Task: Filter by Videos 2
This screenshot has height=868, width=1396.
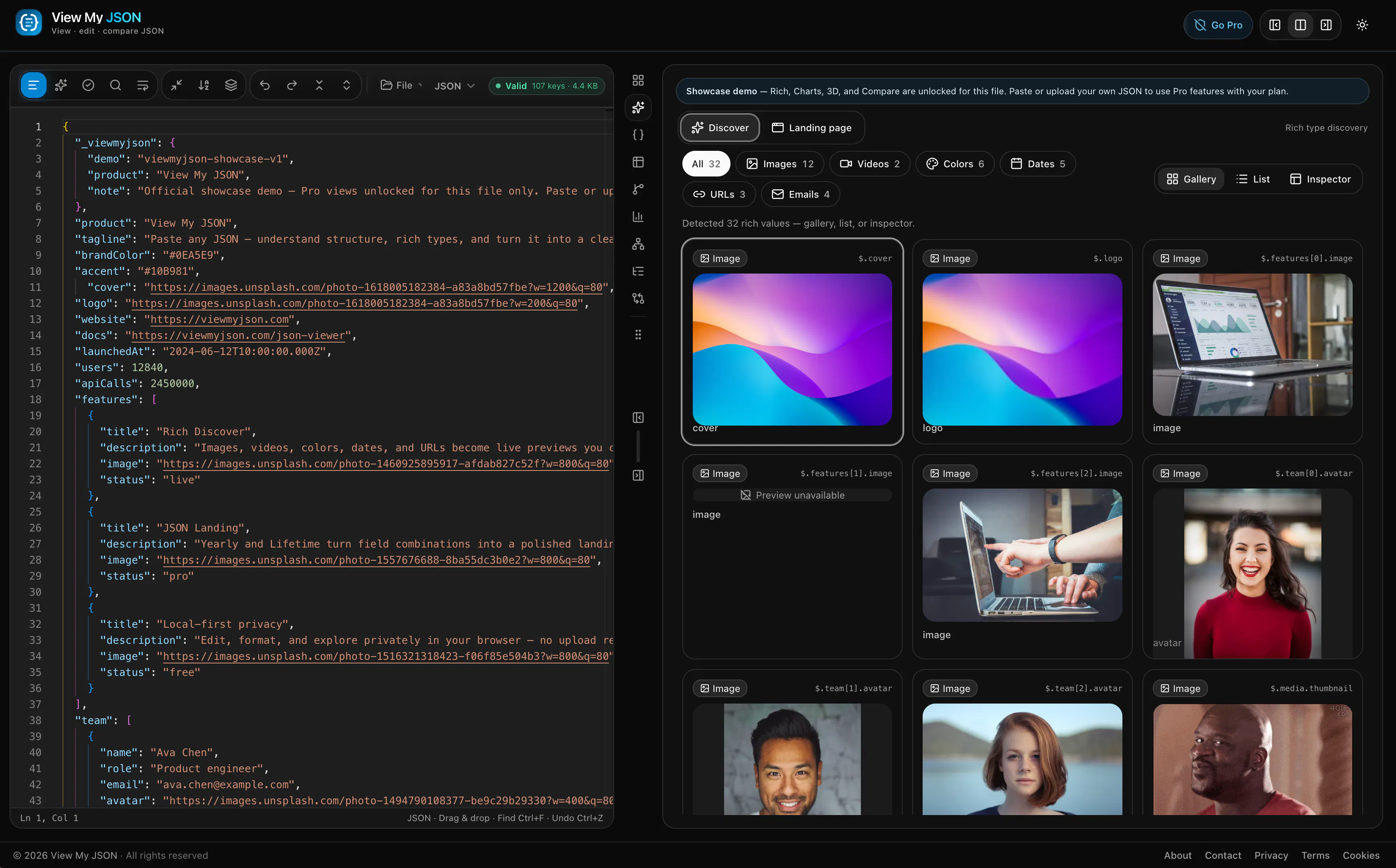Action: point(870,164)
